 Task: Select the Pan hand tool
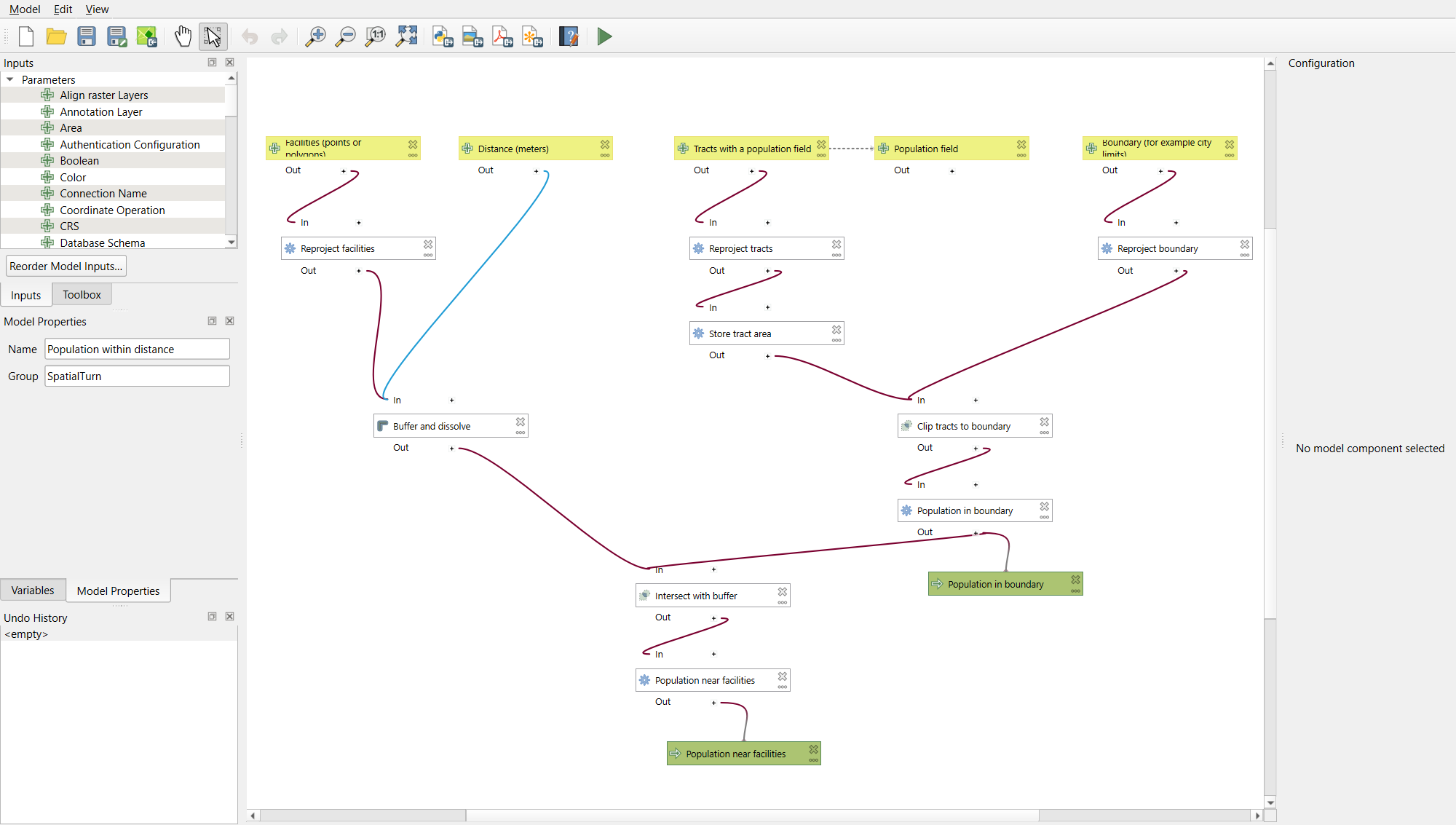click(183, 36)
